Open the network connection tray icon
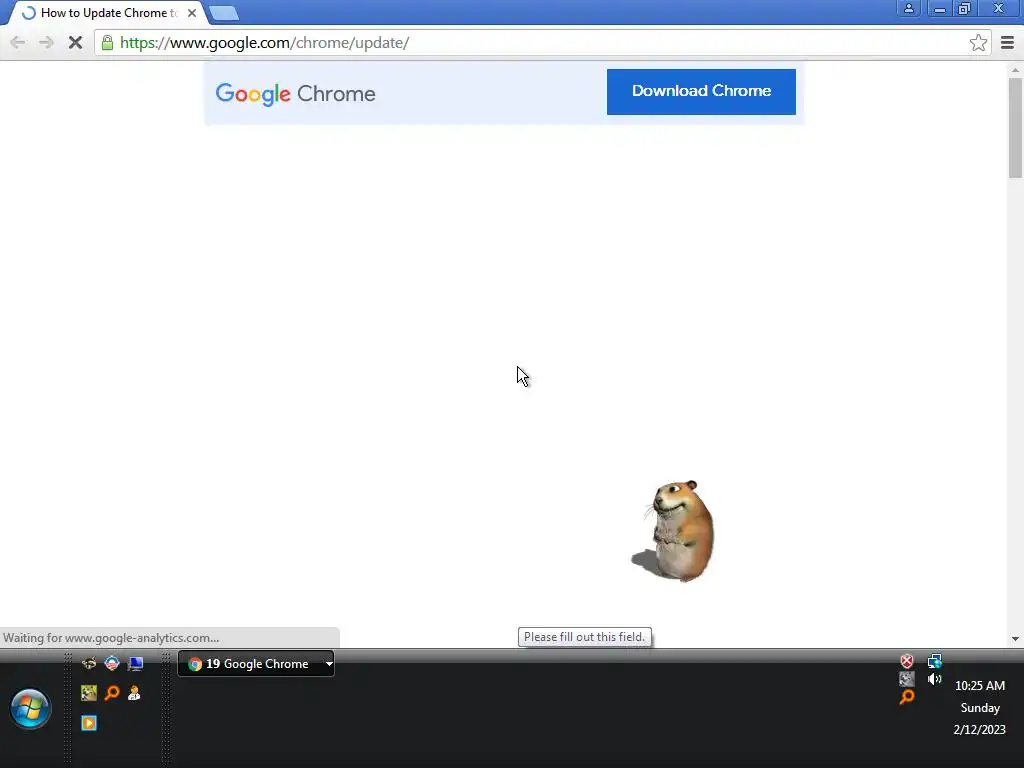 point(935,661)
